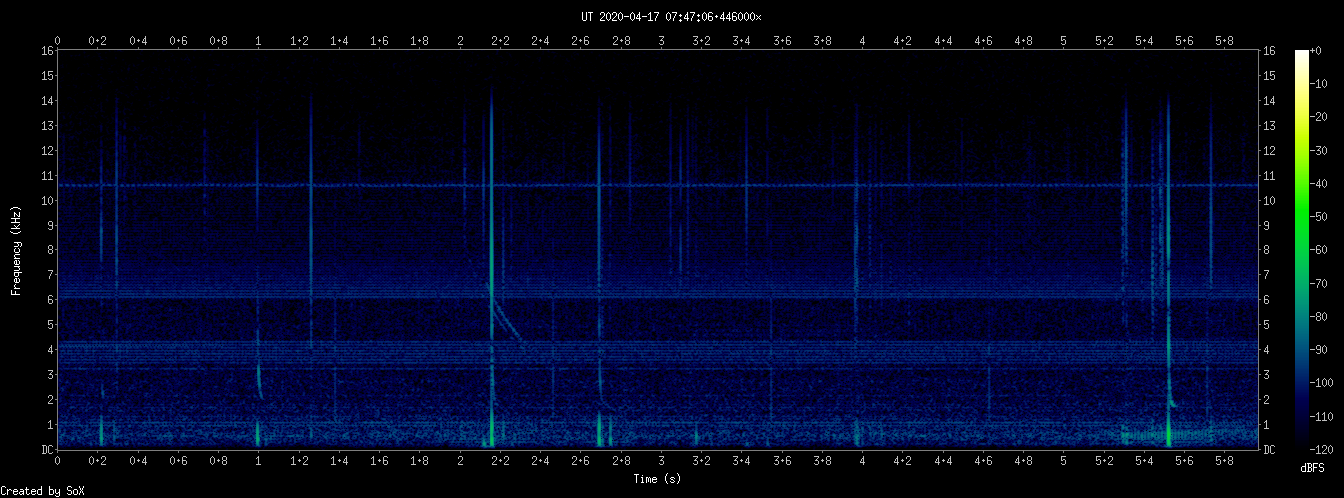
Task: Select the dBFS label below color scale
Action: [x=1313, y=467]
